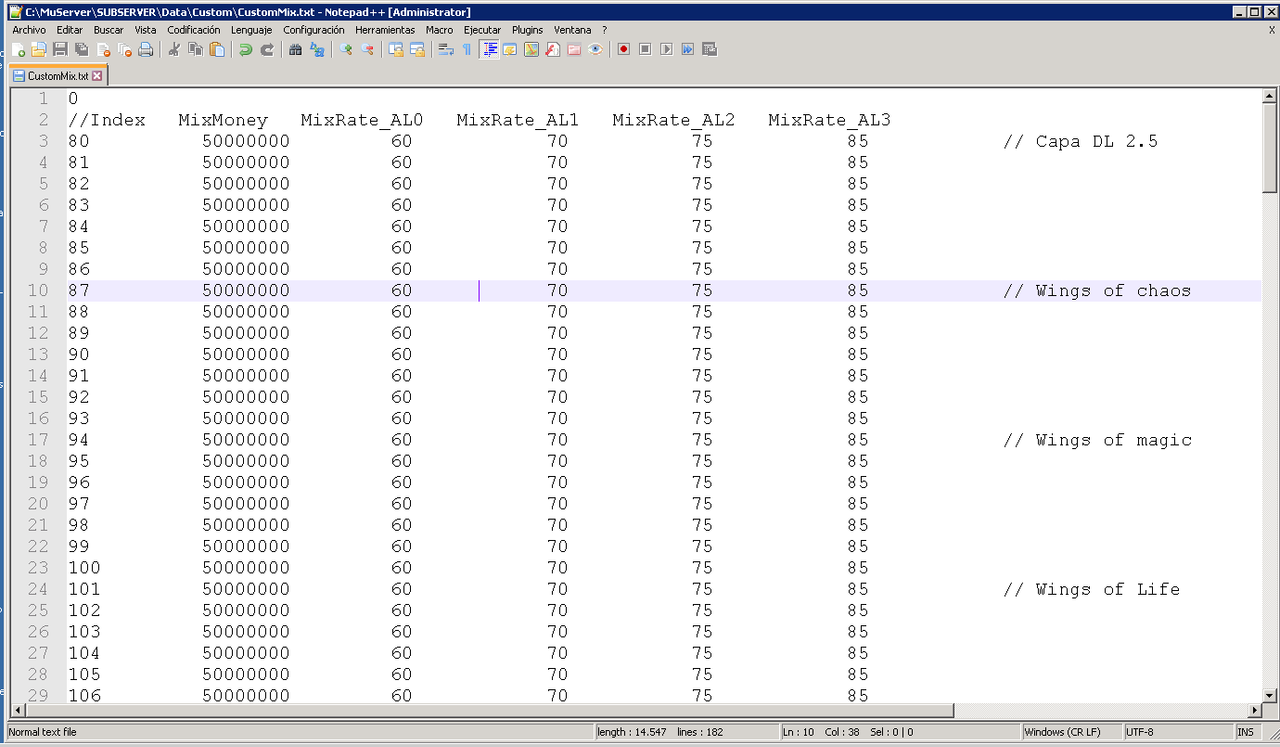This screenshot has width=1280, height=747.
Task: Click the Play recorded macro icon
Action: (x=666, y=49)
